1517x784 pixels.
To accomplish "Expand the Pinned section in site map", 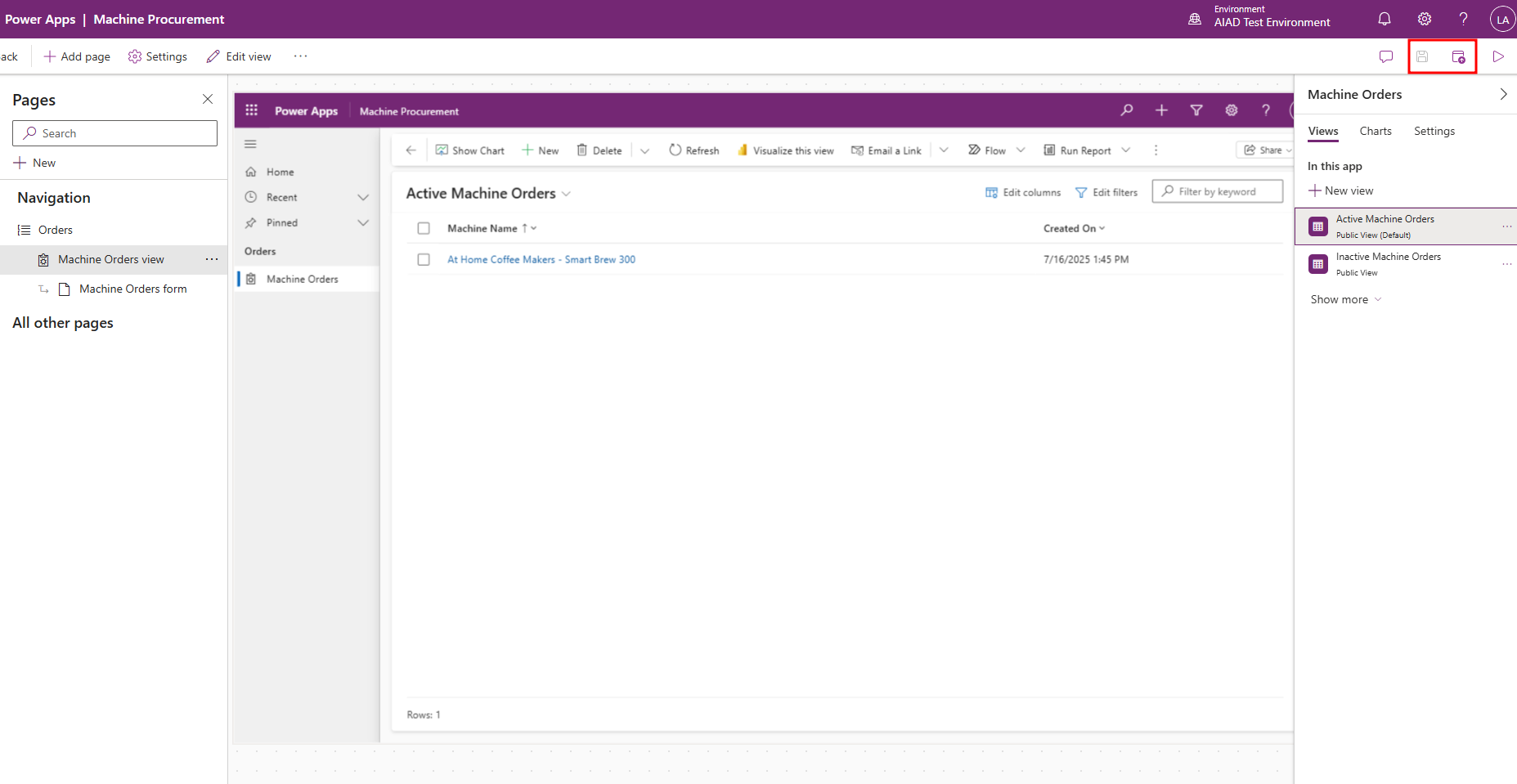I will (x=363, y=222).
